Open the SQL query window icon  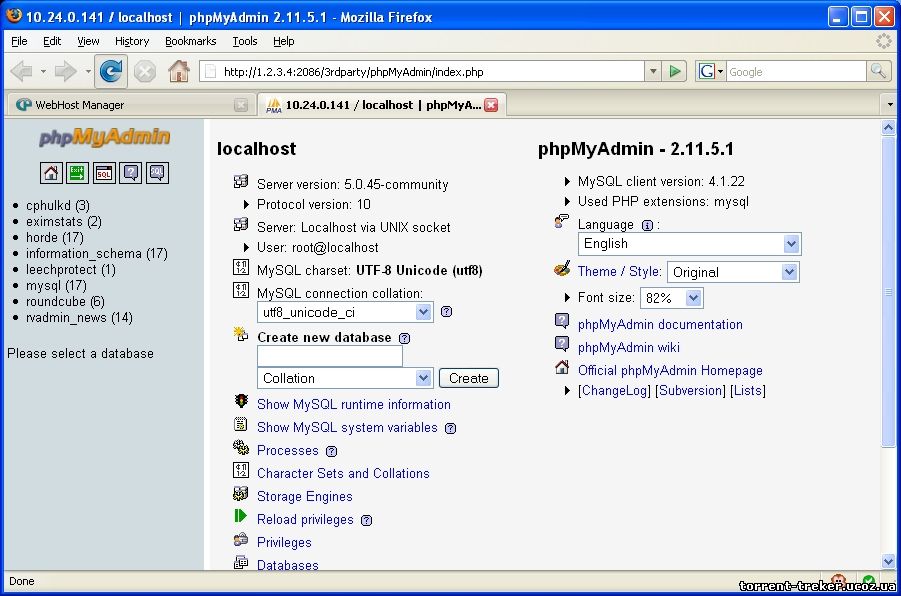(104, 172)
